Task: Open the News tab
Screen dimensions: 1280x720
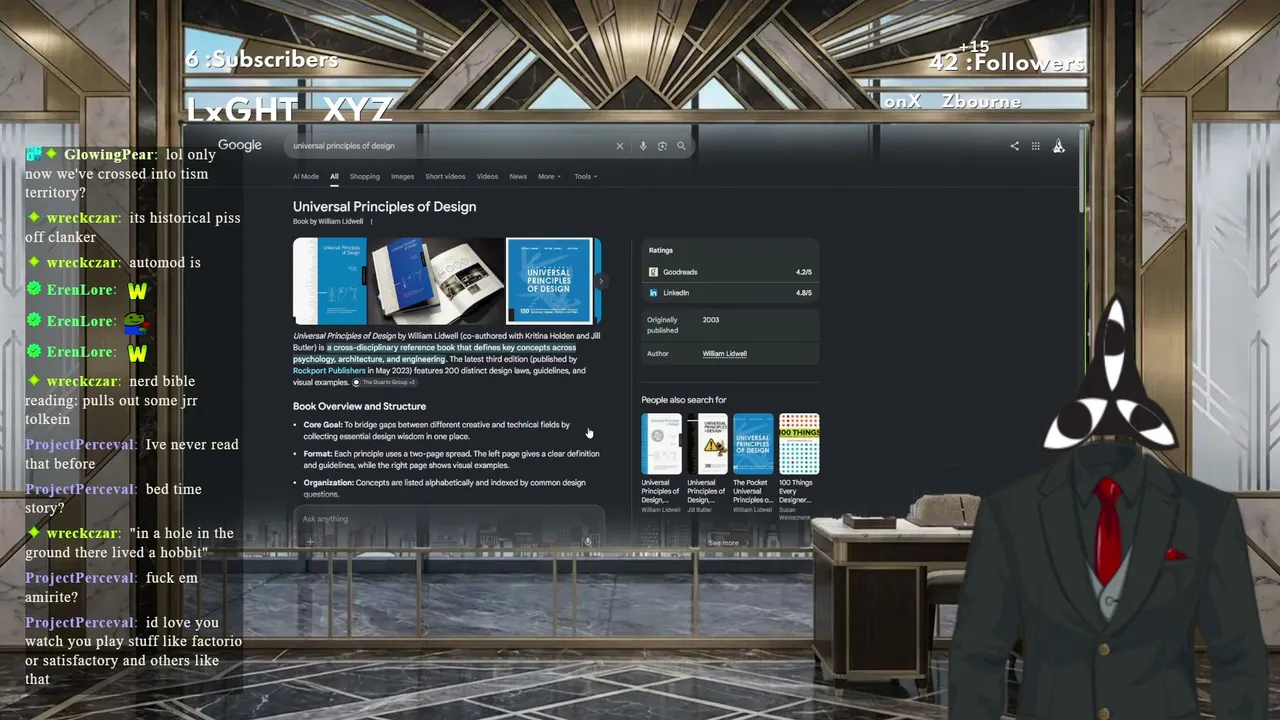Action: click(518, 177)
